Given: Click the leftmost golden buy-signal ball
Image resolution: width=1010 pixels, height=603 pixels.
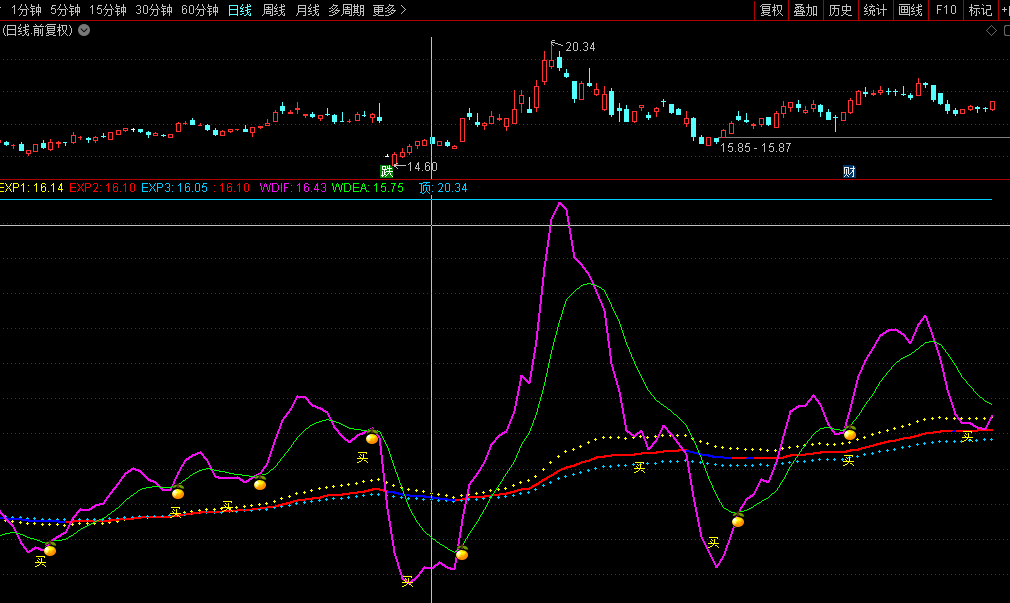Looking at the screenshot, I should pyautogui.click(x=50, y=549).
